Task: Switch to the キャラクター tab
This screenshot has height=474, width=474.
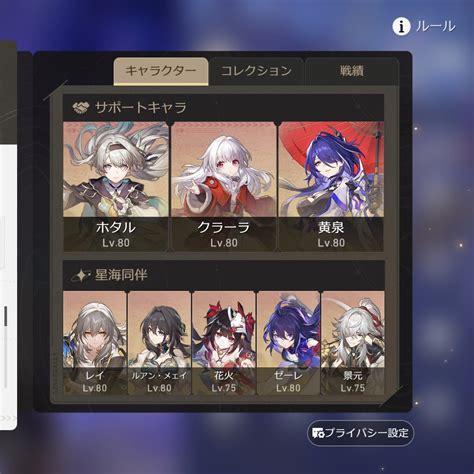Action: click(161, 71)
